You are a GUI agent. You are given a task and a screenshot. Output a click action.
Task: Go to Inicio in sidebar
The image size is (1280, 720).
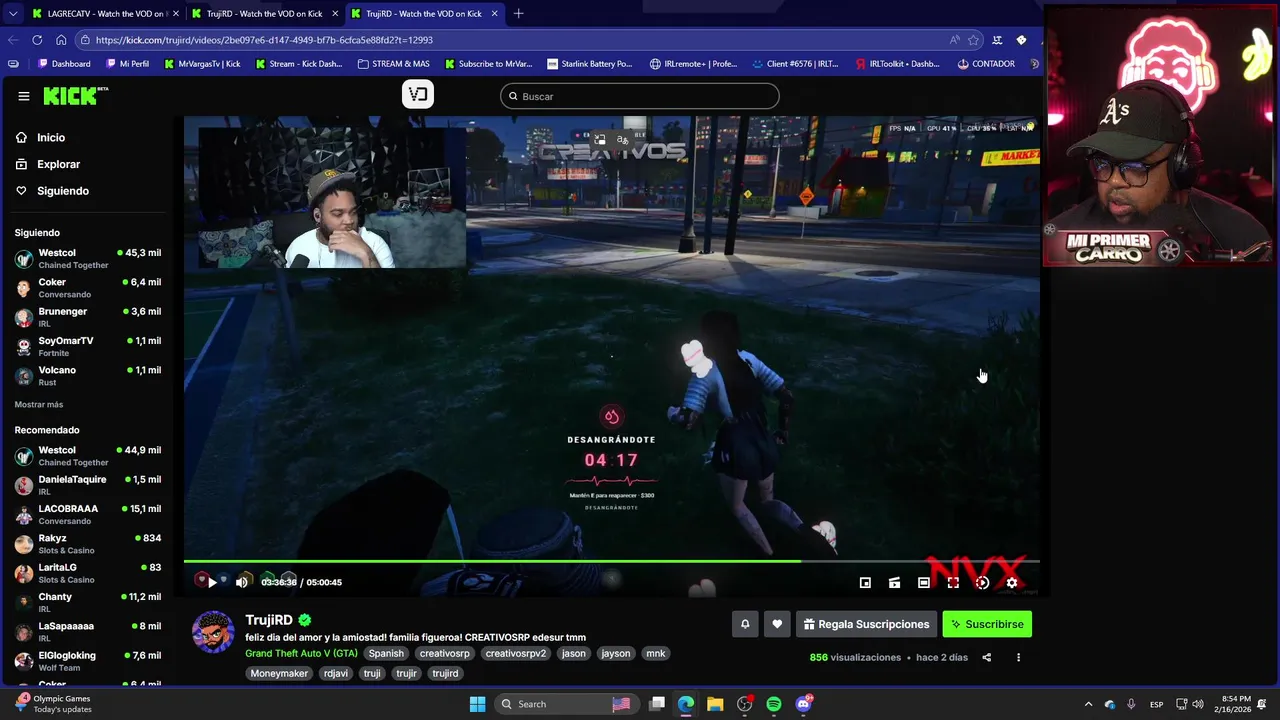(51, 138)
